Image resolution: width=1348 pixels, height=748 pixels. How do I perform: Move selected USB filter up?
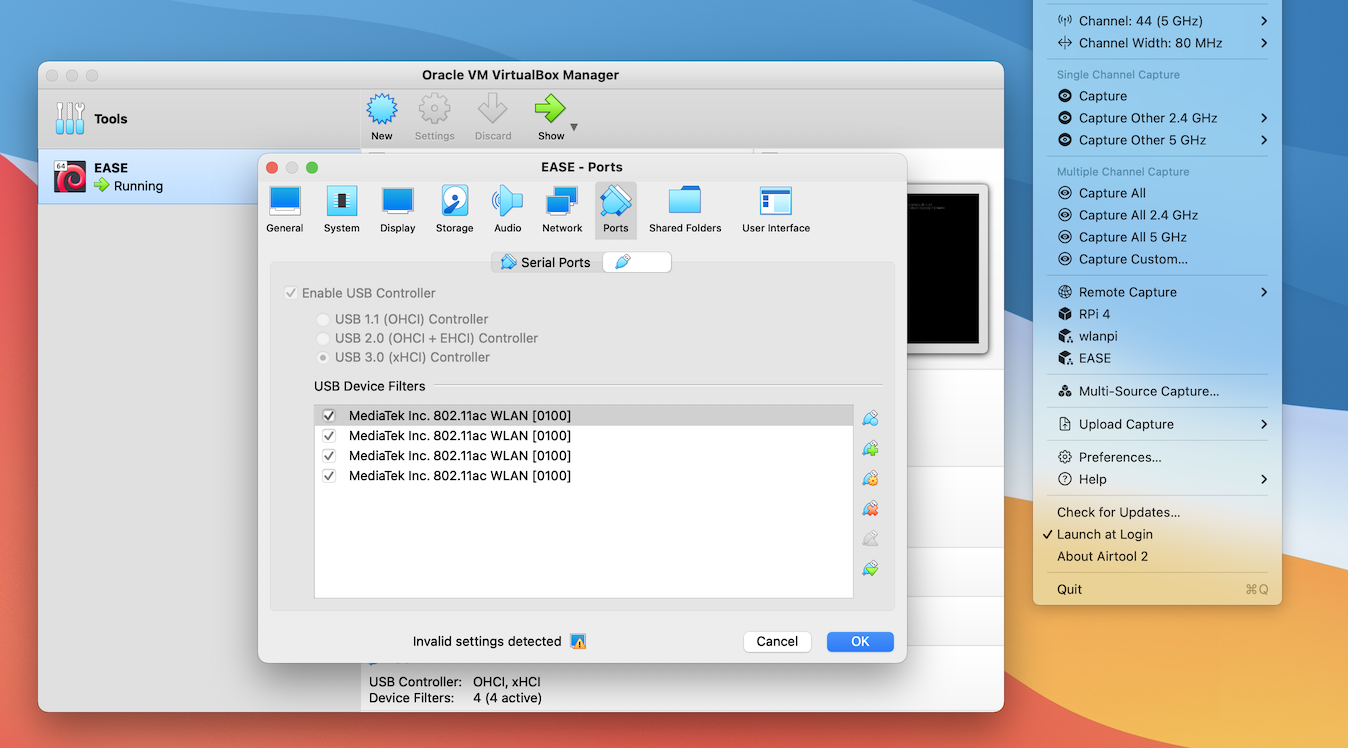point(870,538)
